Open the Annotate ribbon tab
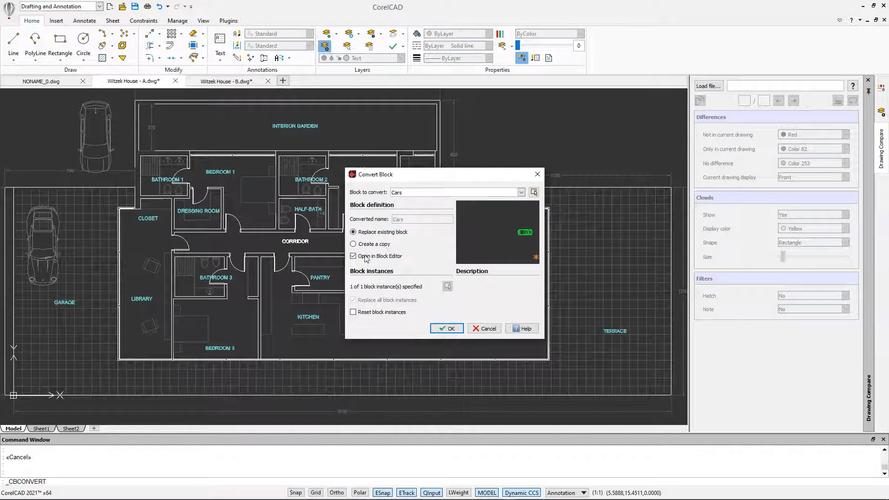This screenshot has height=500, width=889. click(x=85, y=20)
